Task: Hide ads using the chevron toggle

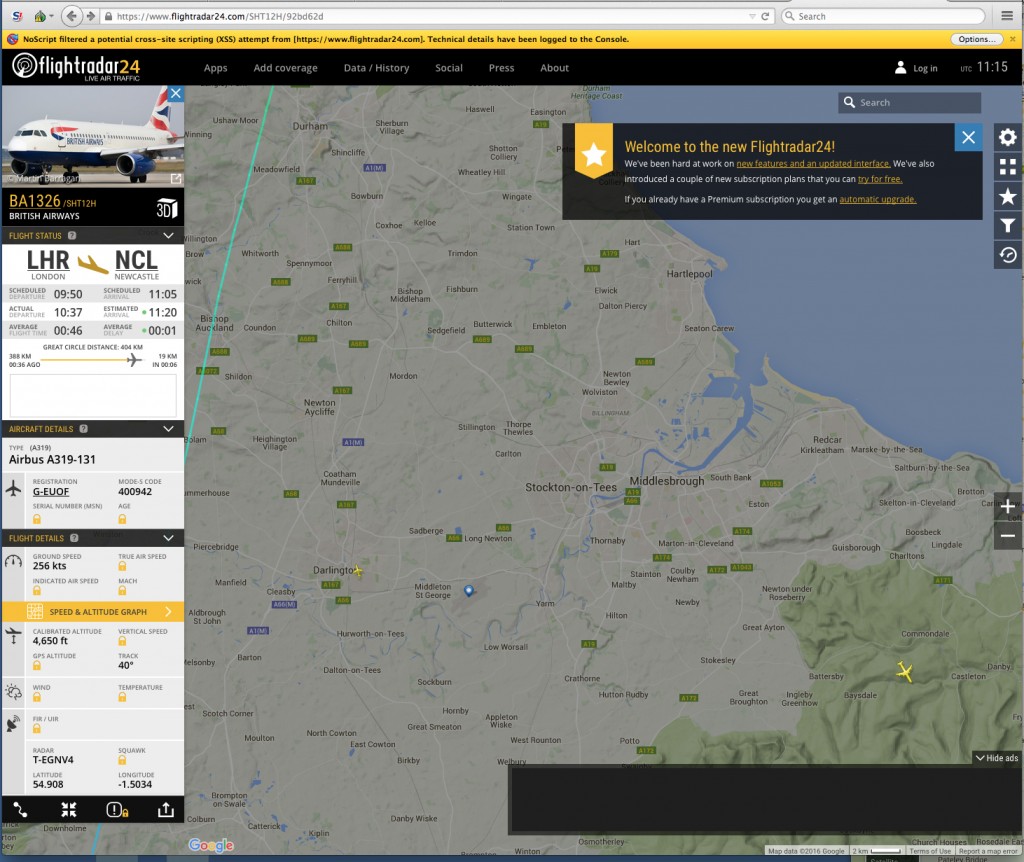Action: (997, 758)
